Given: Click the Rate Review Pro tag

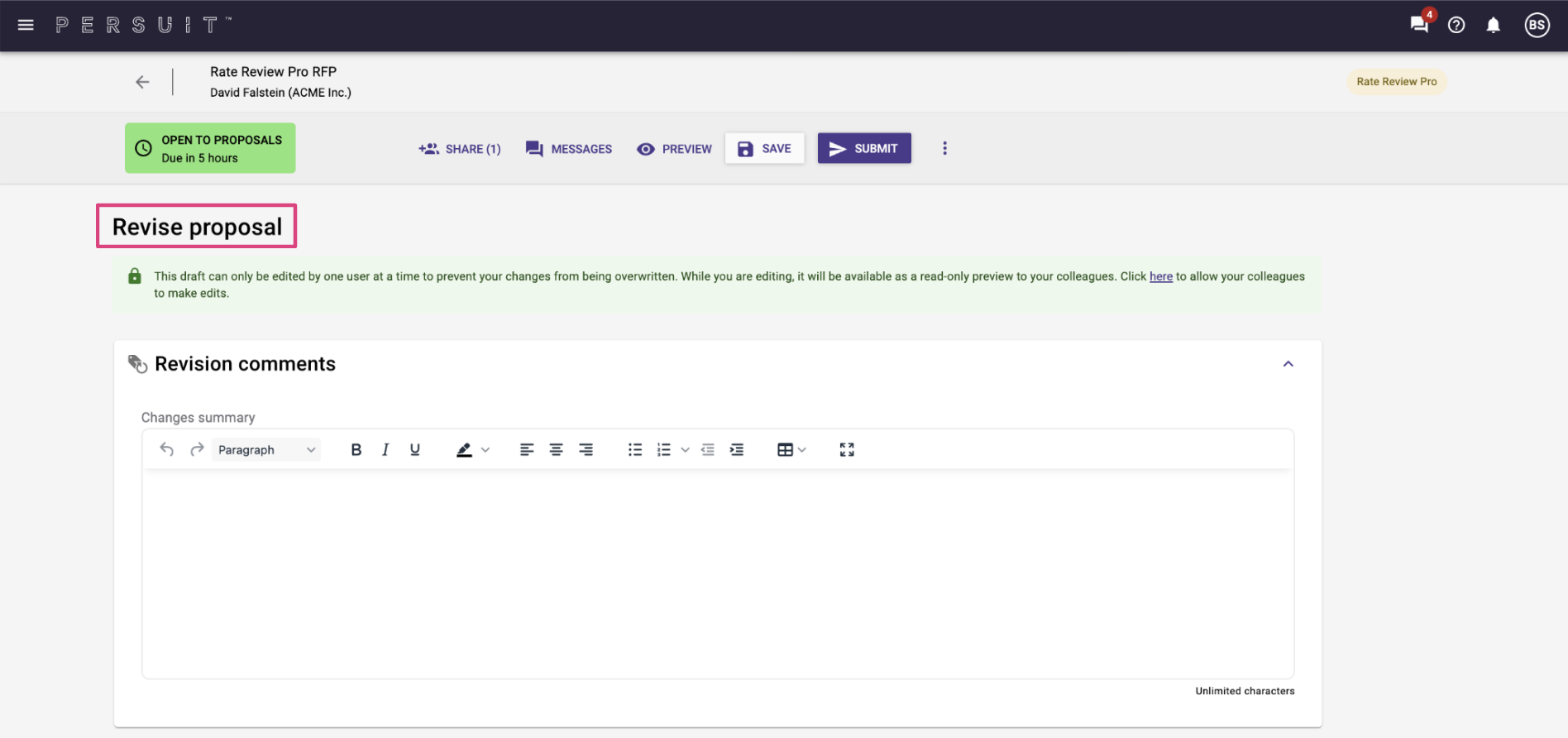Looking at the screenshot, I should 1397,81.
